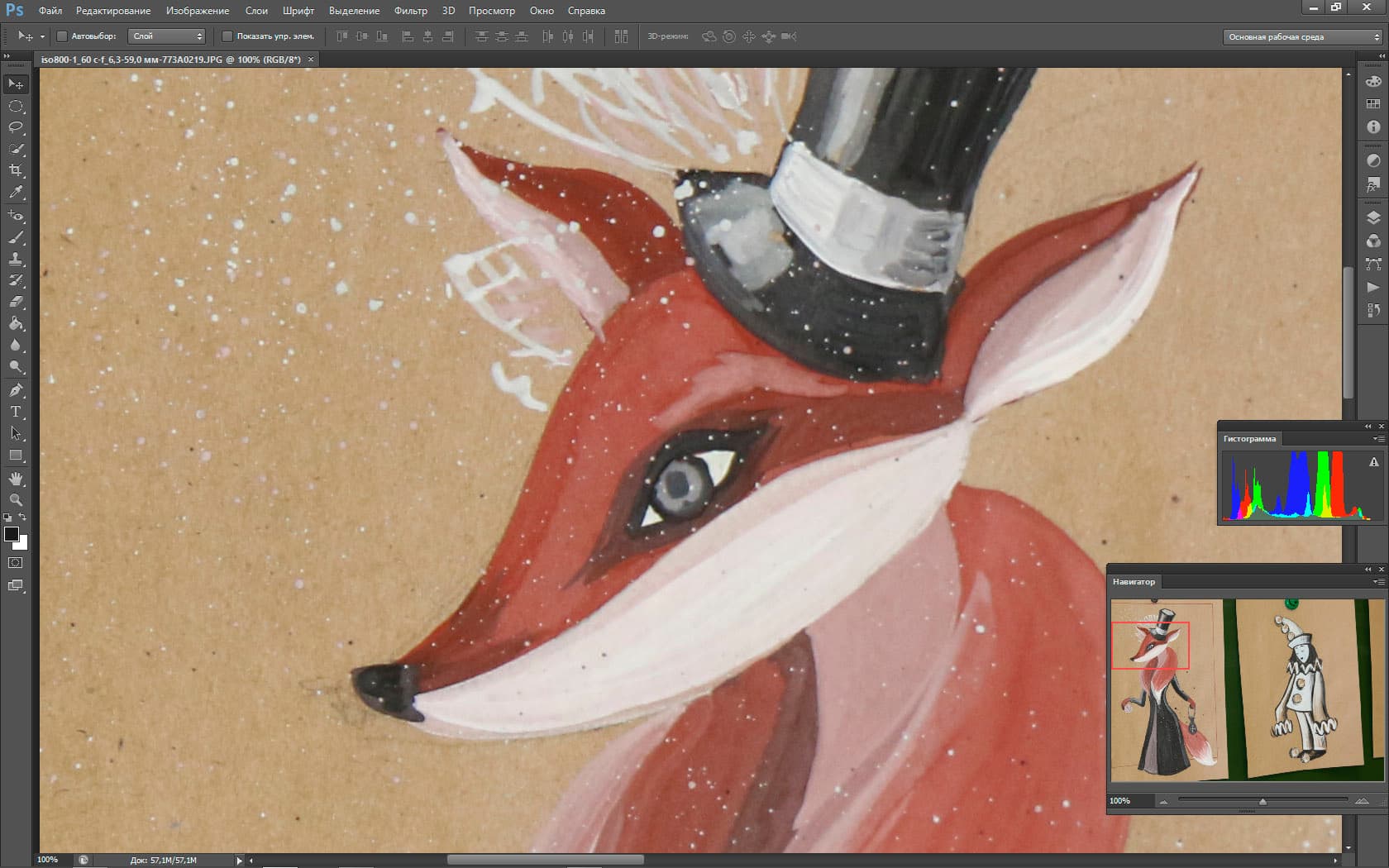Select the Zoom tool in toolbox
Viewport: 1389px width, 868px height.
pyautogui.click(x=16, y=499)
